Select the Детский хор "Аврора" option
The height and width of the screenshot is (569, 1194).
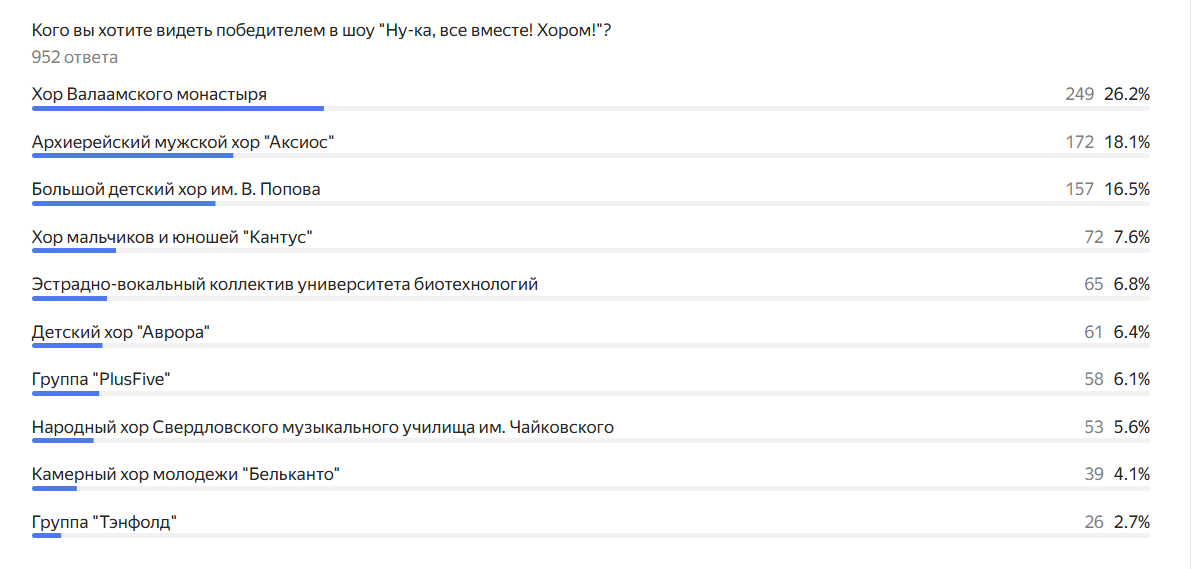click(121, 332)
